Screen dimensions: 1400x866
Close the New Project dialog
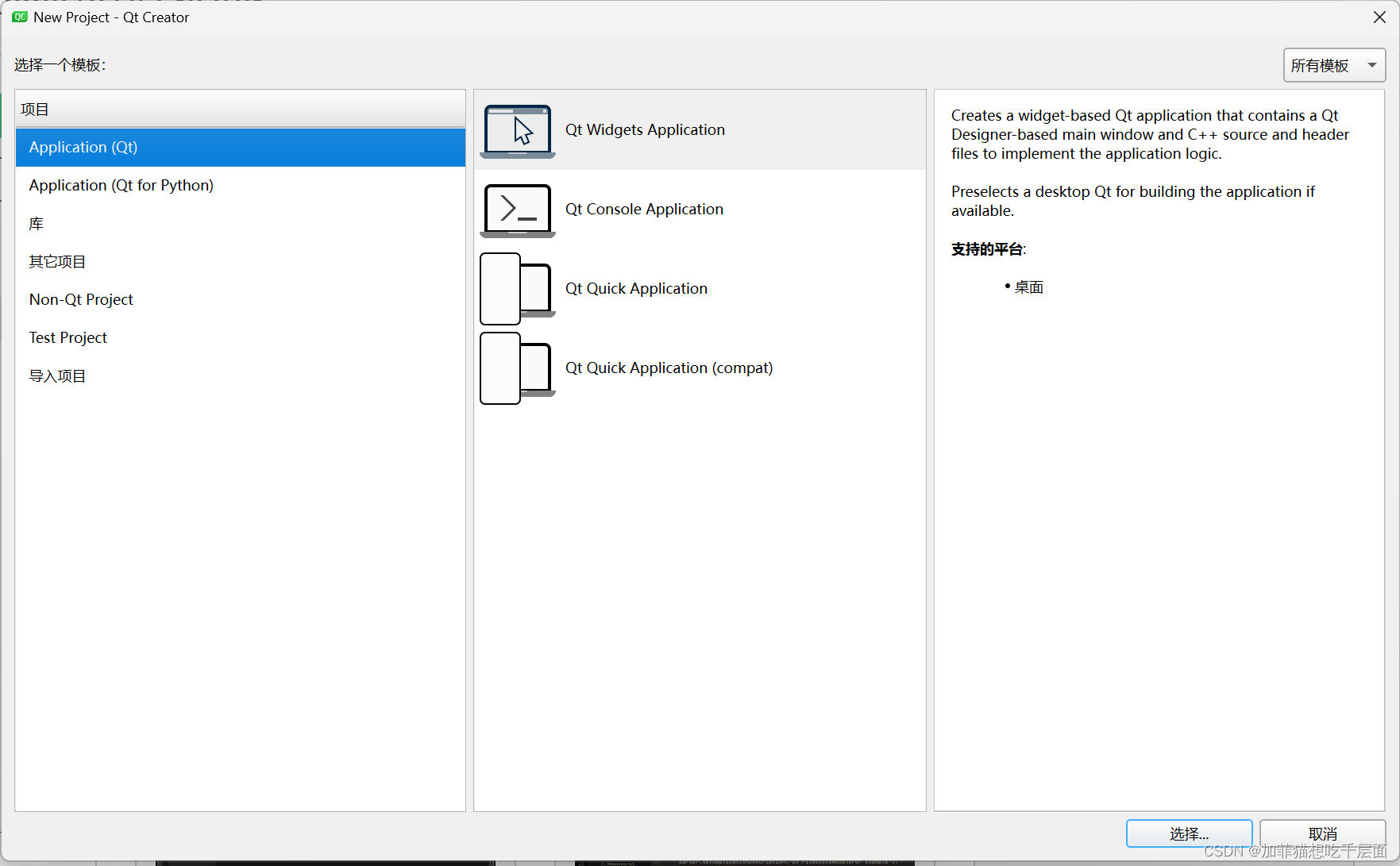click(1379, 17)
